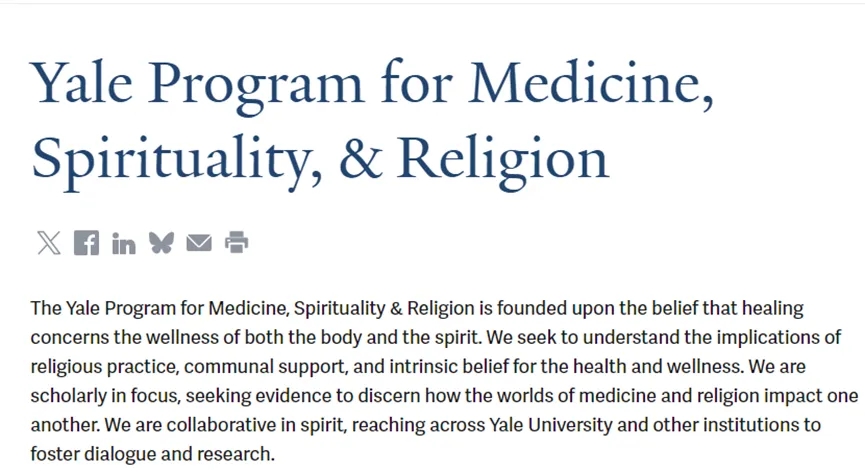Click the "Spirituality, & Religion" heading line
Image resolution: width=865 pixels, height=472 pixels.
pos(319,159)
